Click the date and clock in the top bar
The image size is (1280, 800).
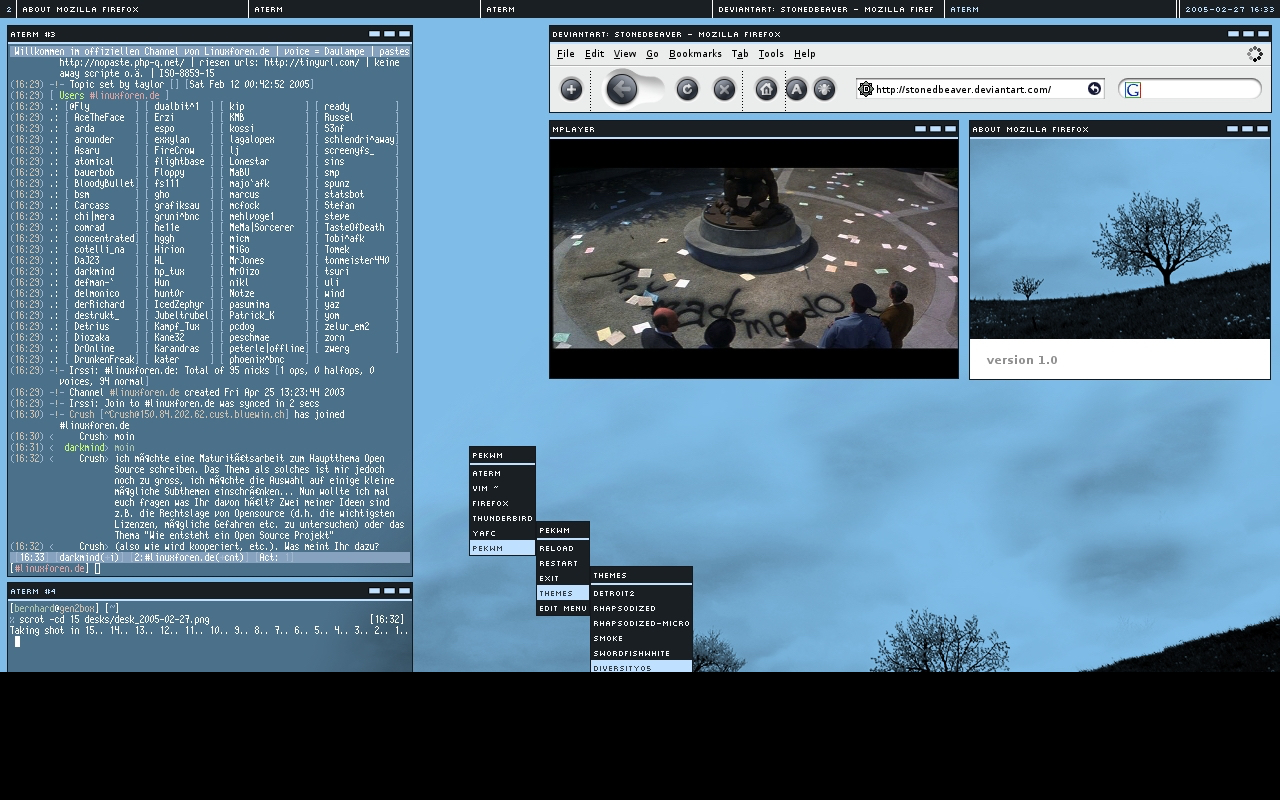pyautogui.click(x=1229, y=9)
